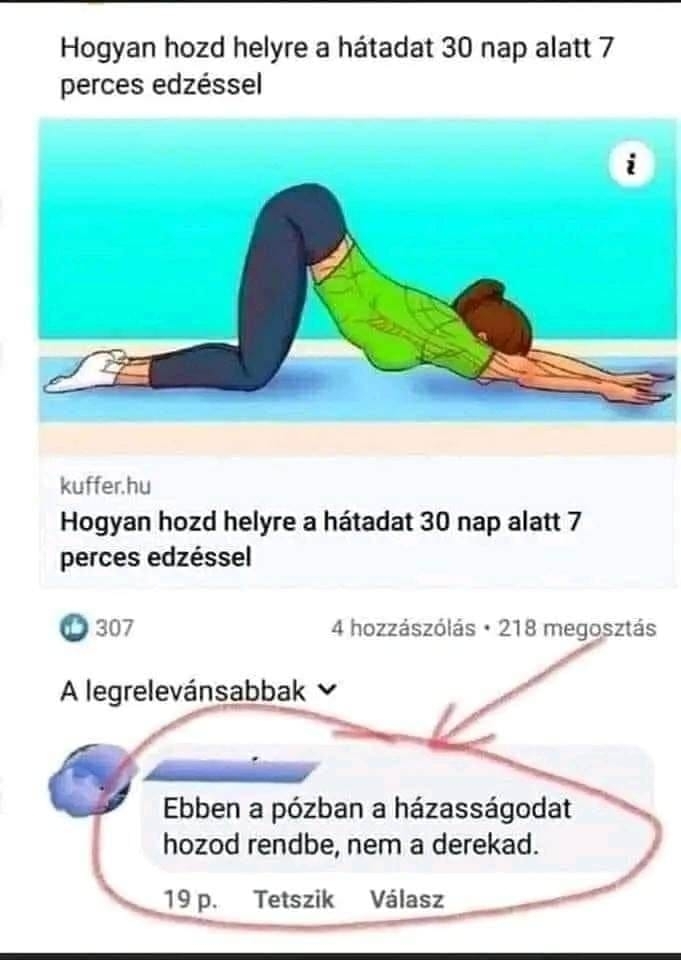Click the blue thumbs-up reaction icon
The image size is (681, 960).
point(73,628)
